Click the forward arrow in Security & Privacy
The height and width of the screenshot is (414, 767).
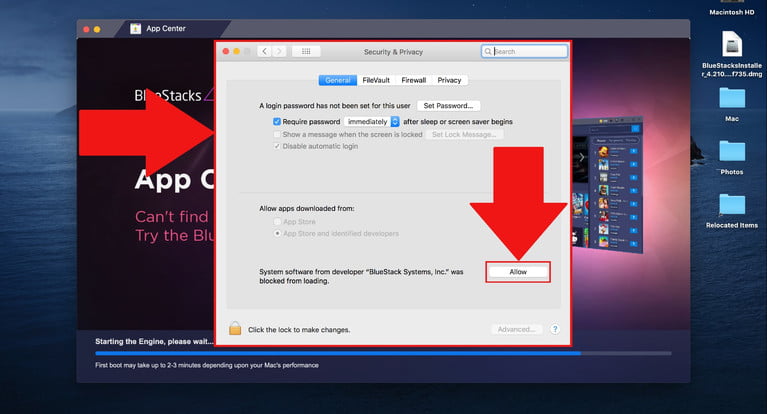point(279,51)
